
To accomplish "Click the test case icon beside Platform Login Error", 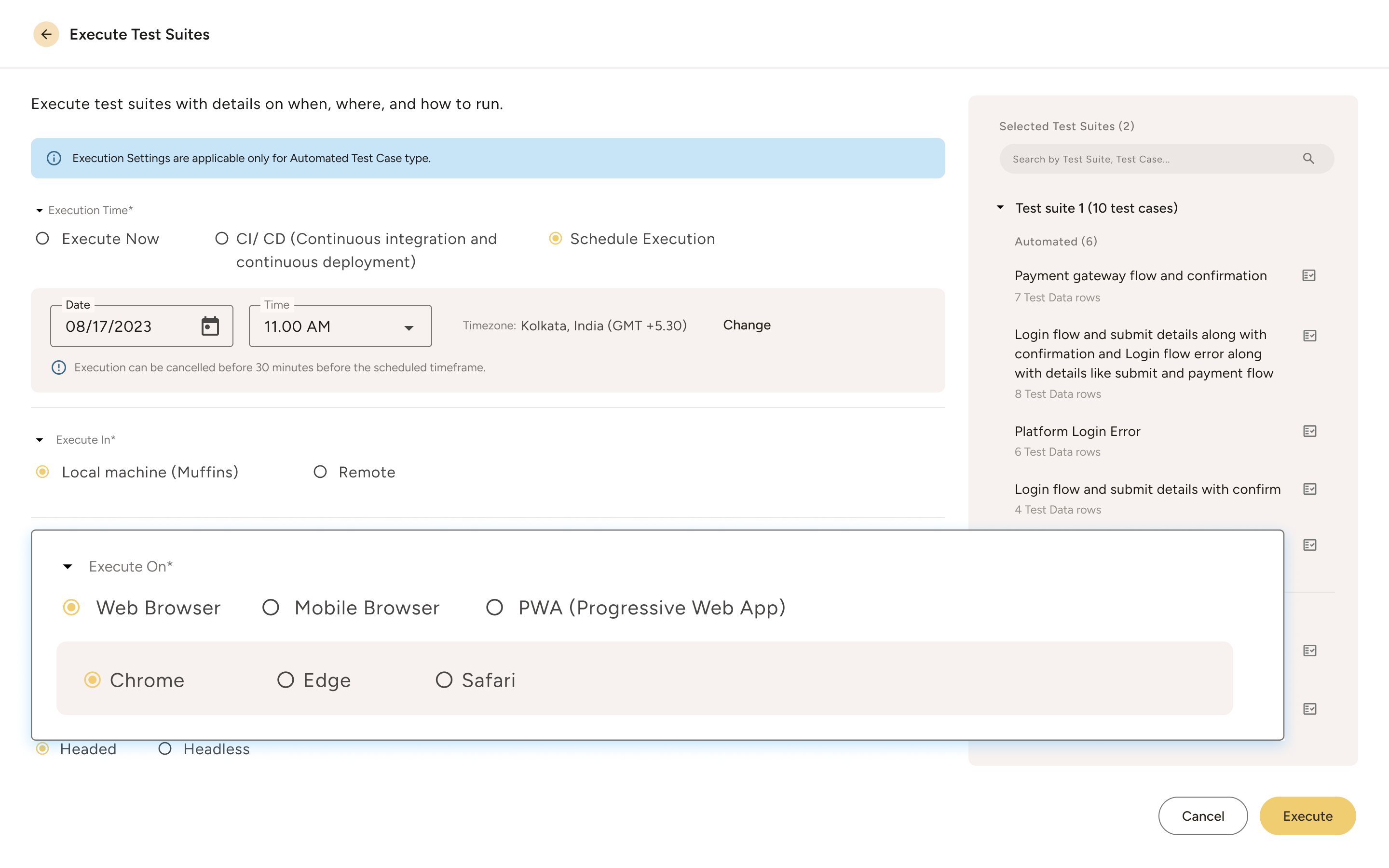I will pos(1310,431).
